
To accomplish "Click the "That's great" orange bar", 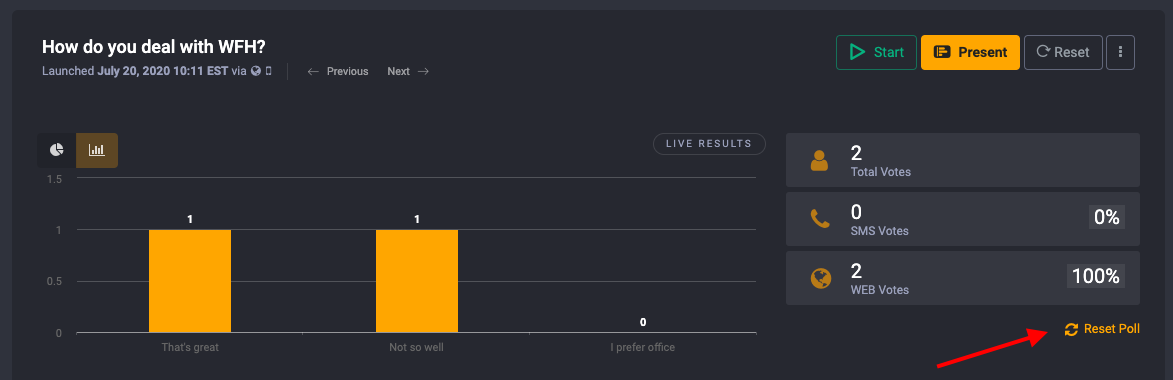I will point(190,281).
